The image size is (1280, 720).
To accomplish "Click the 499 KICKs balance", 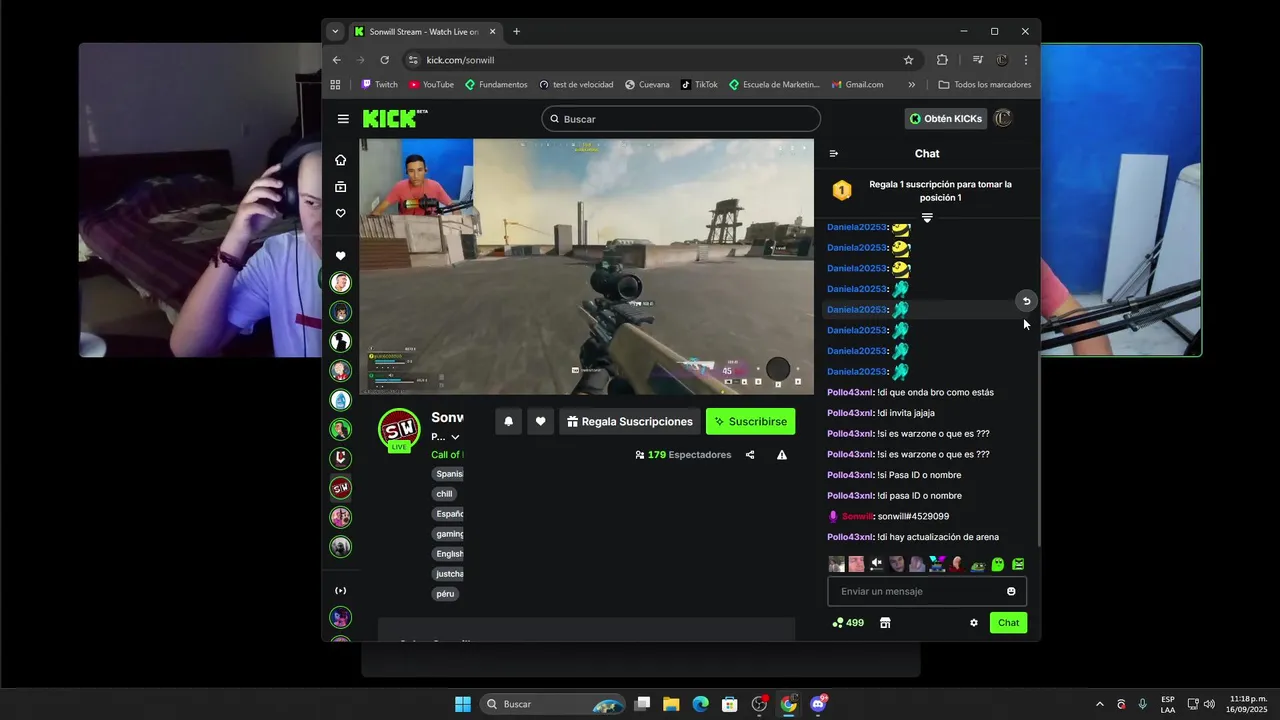I will tap(848, 623).
